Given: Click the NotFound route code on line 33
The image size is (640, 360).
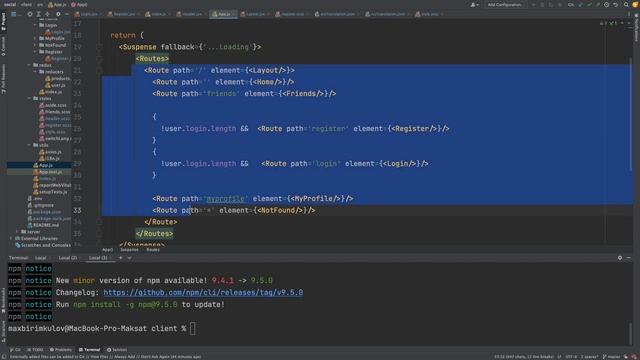Looking at the screenshot, I should [233, 210].
